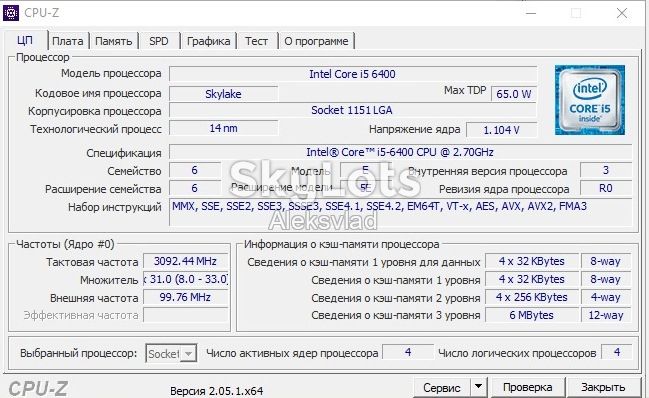This screenshot has height=398, width=649.
Task: Click the 1.104 V core voltage value
Action: 501,130
